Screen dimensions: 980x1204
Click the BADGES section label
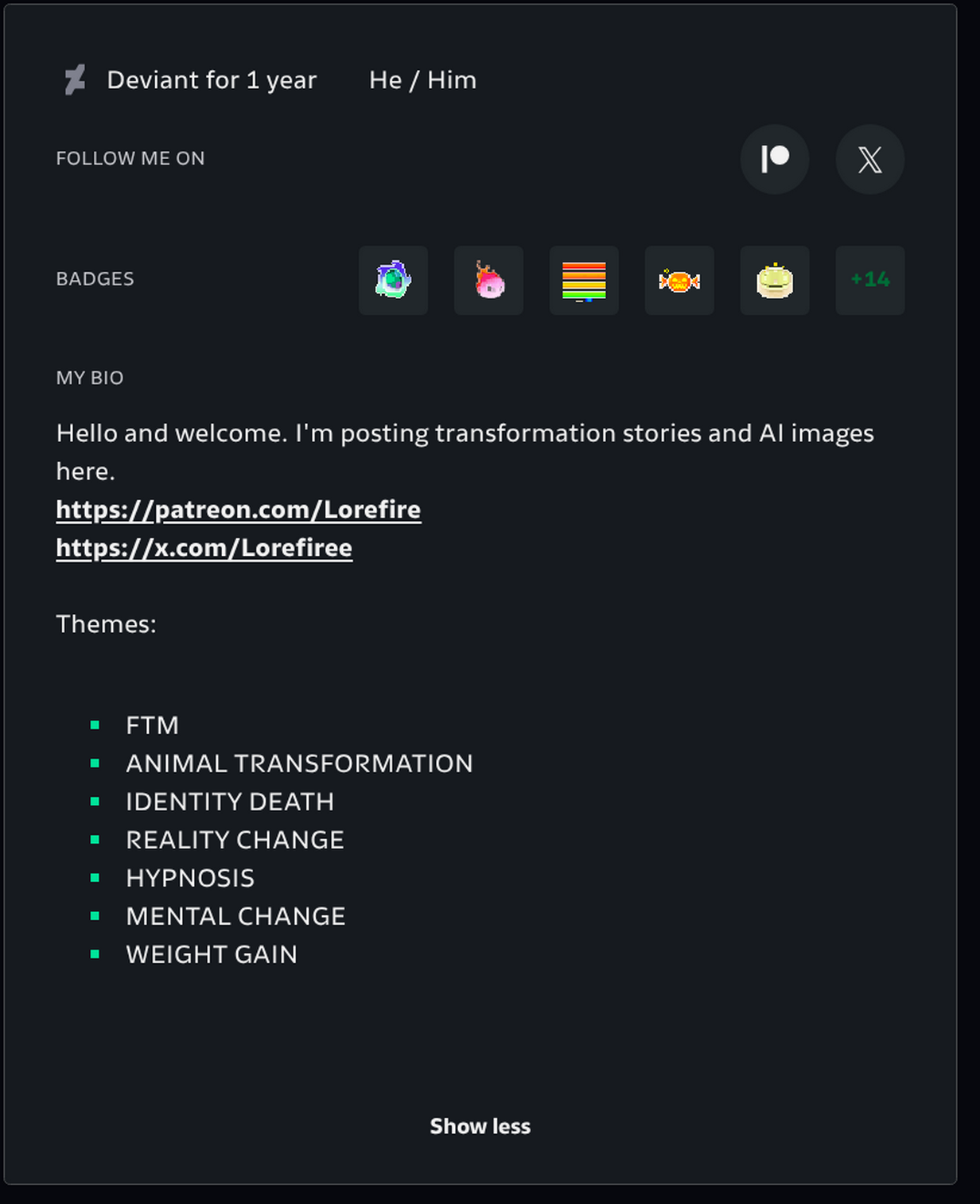point(95,279)
